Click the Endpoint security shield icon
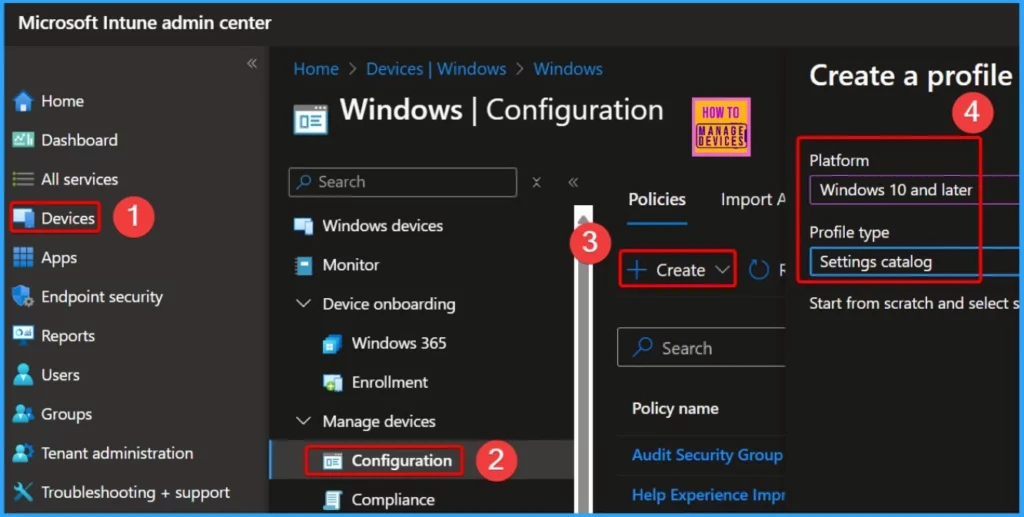Viewport: 1024px width, 517px height. pos(24,296)
